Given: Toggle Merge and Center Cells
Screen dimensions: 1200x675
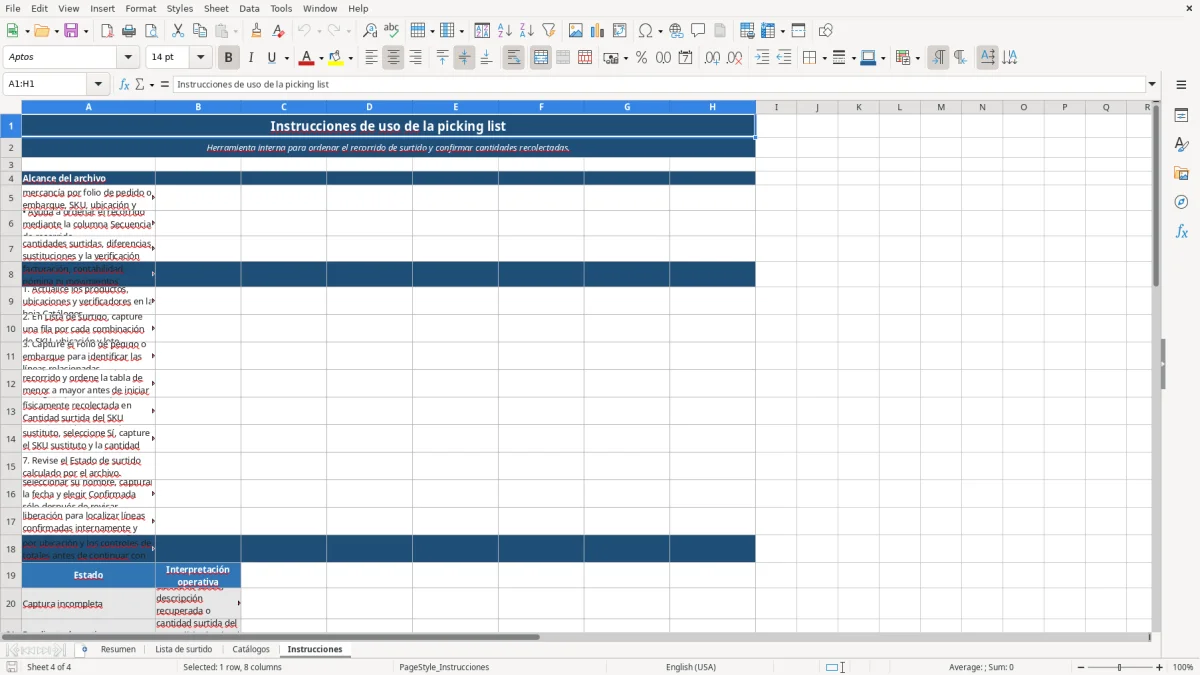Looking at the screenshot, I should coord(541,58).
